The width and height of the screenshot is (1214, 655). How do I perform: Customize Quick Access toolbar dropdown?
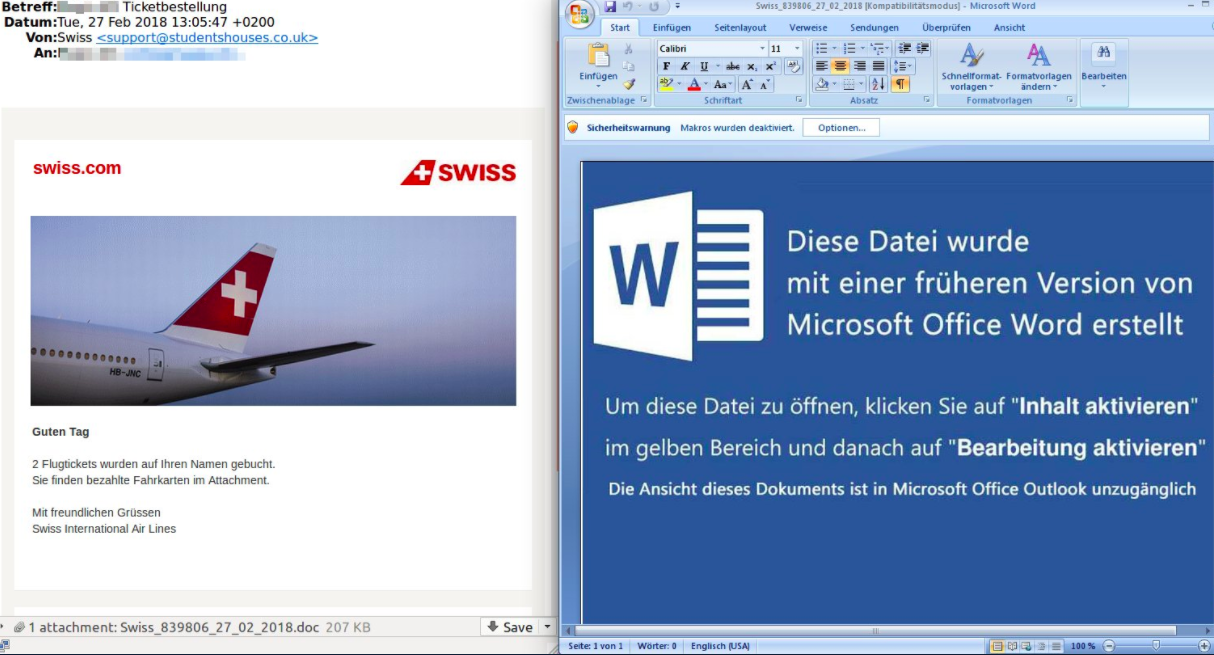[x=678, y=6]
